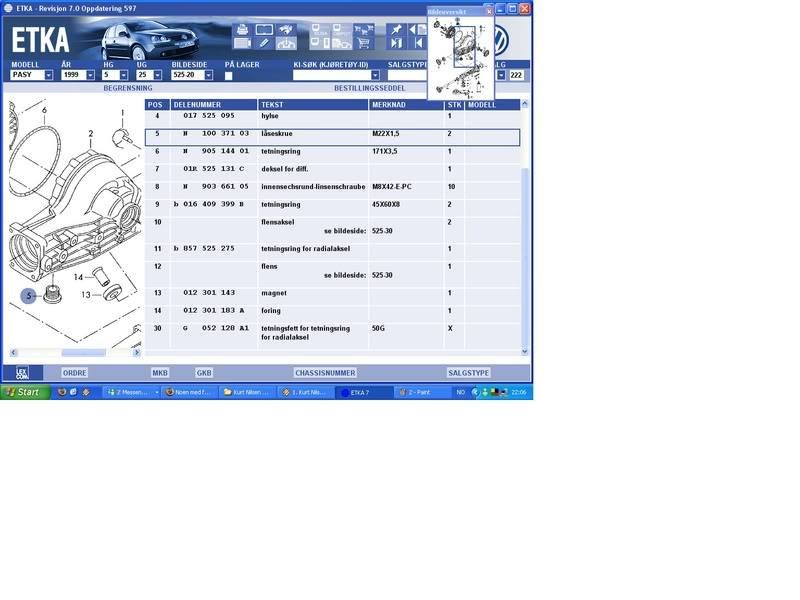Toggle the PÅ LAGER checkbox

coord(228,75)
